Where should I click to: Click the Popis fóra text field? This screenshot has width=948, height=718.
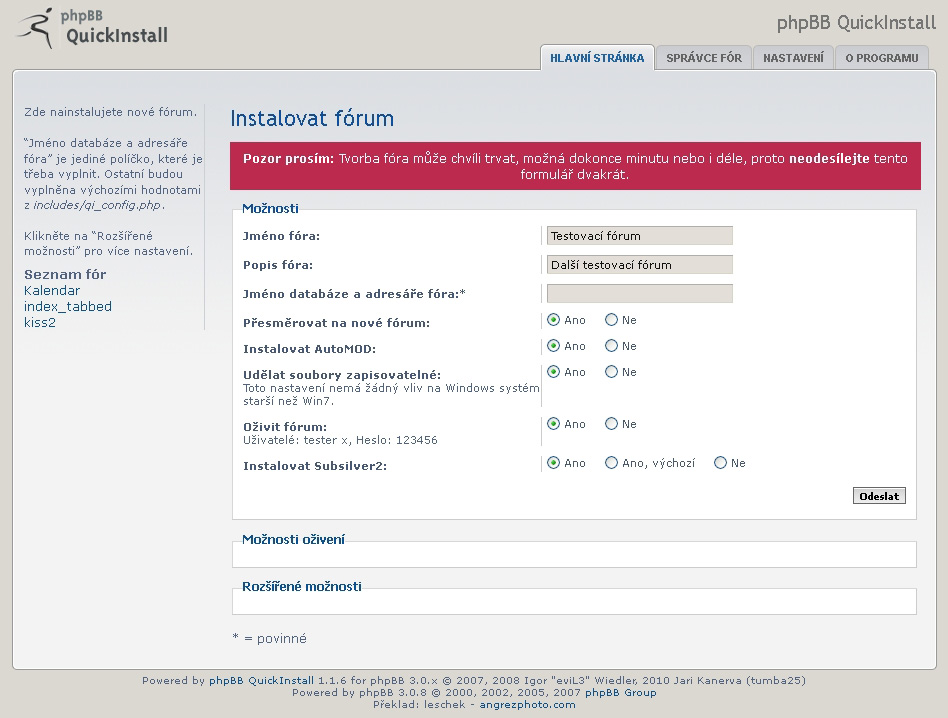pyautogui.click(x=640, y=265)
